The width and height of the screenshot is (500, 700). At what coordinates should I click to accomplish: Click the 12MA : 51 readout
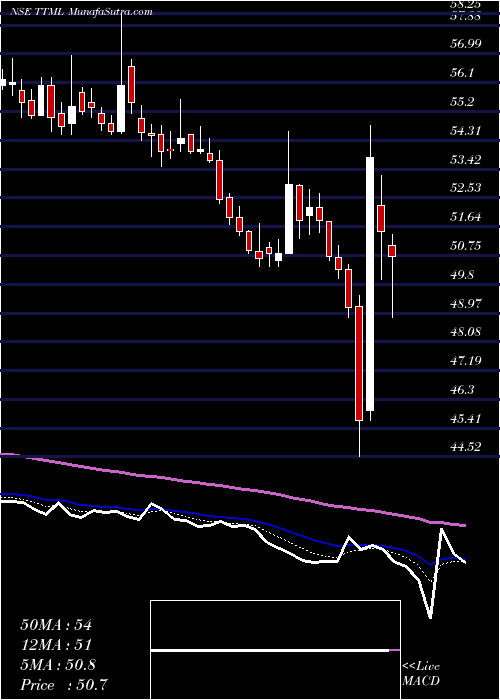pos(56,645)
